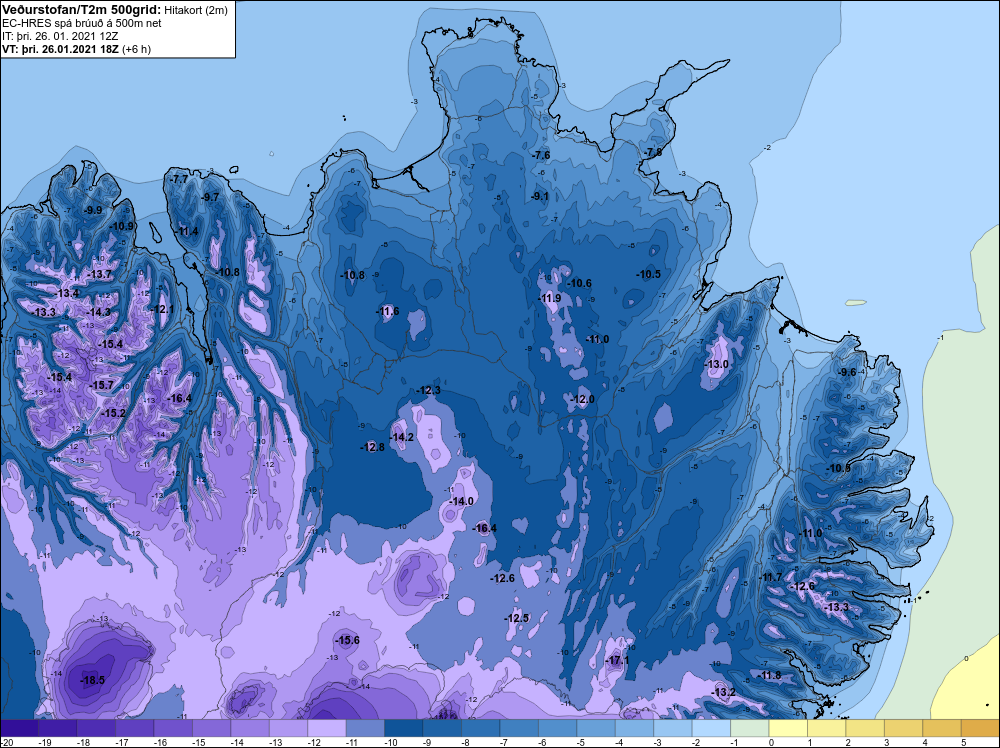Click the title 'Veðurstofan/T2m 500grid: Hitakort (2m)'
This screenshot has height=748, width=1000.
click(x=114, y=9)
